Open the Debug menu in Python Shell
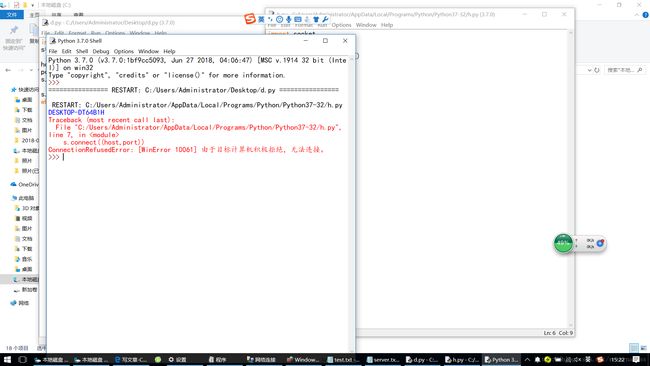Image resolution: width=650 pixels, height=366 pixels. [101, 51]
